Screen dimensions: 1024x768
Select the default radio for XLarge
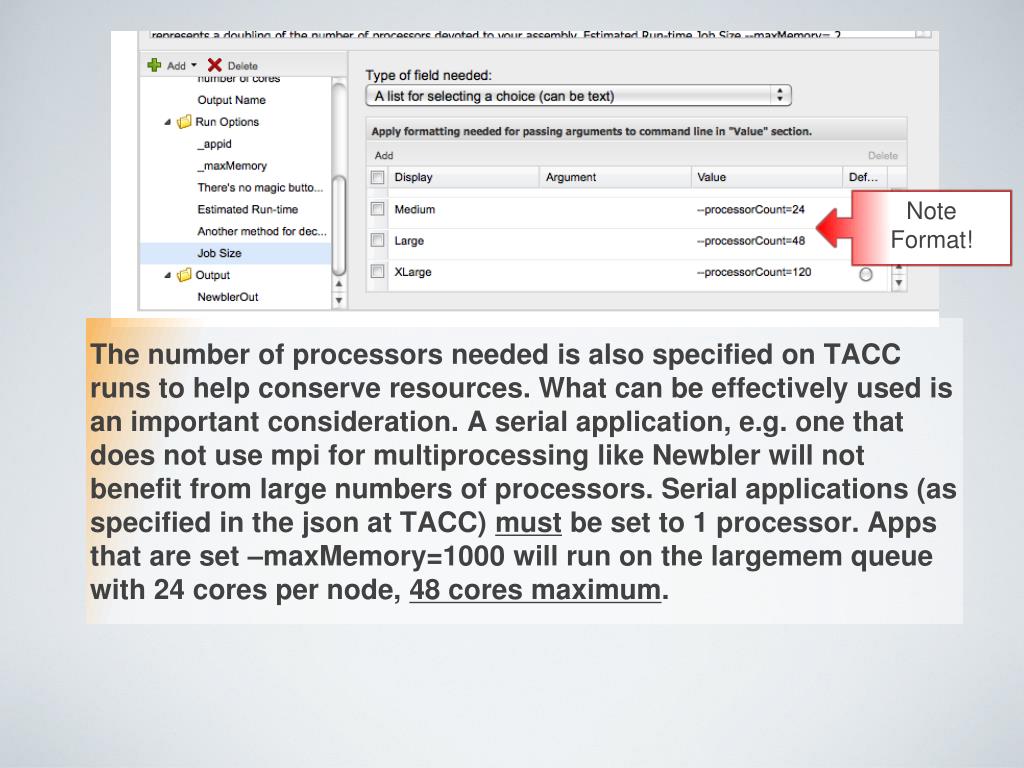point(866,274)
